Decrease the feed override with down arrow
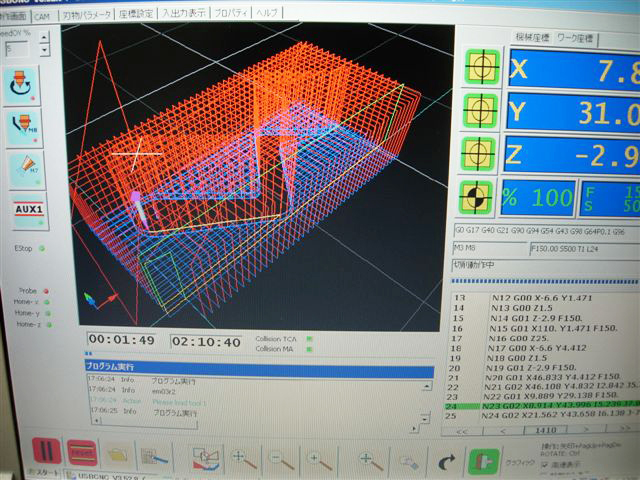The image size is (640, 480). point(42,51)
